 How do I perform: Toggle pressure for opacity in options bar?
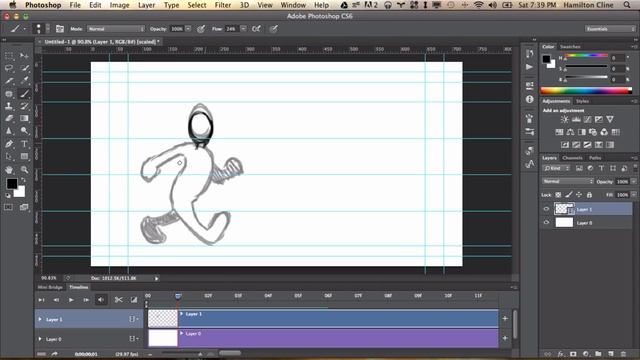tap(201, 29)
